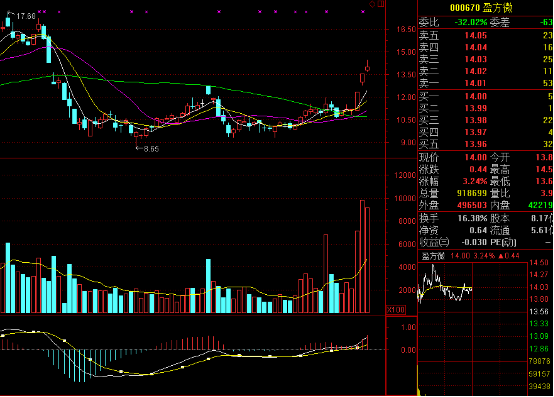Select the 买一 14.00 bid price row
This screenshot has height=397, width=554.
click(x=485, y=96)
